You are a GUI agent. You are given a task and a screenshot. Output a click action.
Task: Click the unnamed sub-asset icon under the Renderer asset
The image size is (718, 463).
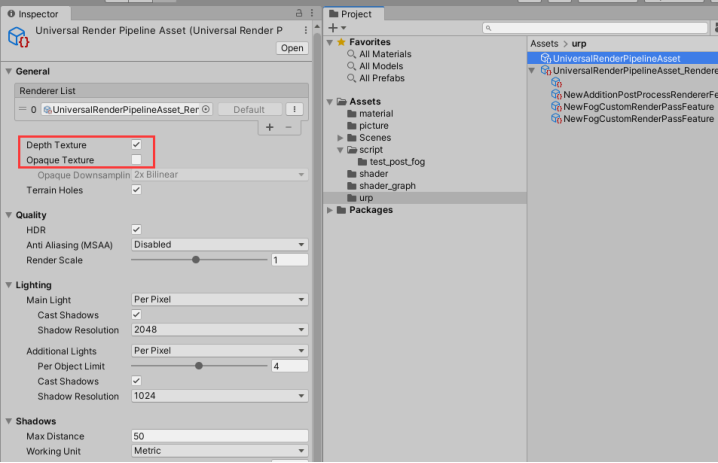556,82
